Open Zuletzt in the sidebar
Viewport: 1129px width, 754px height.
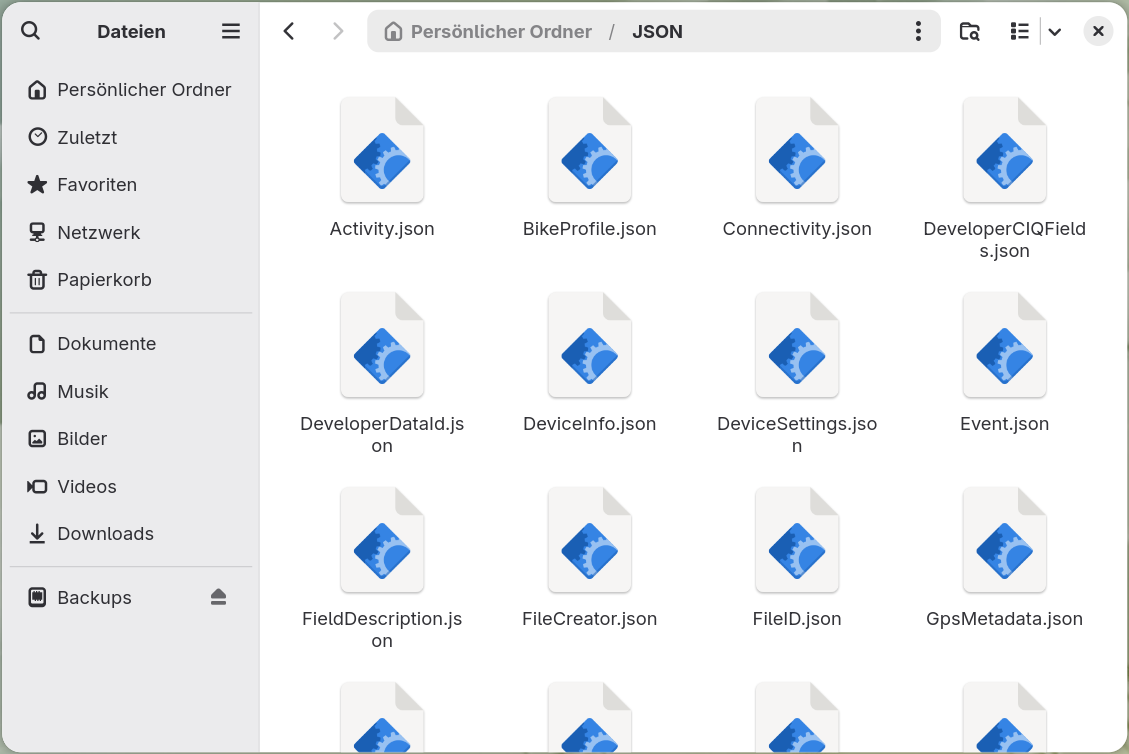tap(131, 138)
